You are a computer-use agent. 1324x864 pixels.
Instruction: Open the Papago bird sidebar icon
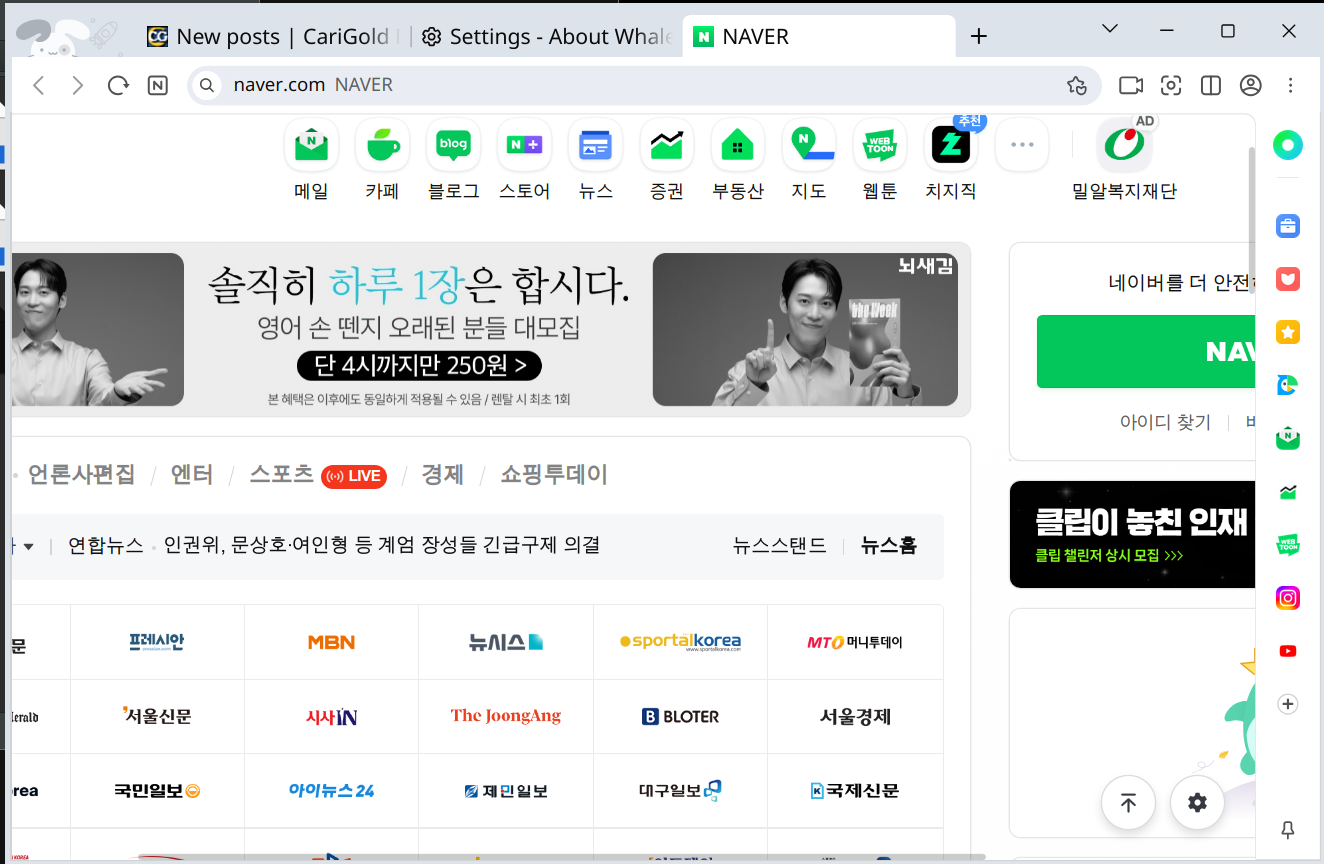pos(1288,385)
